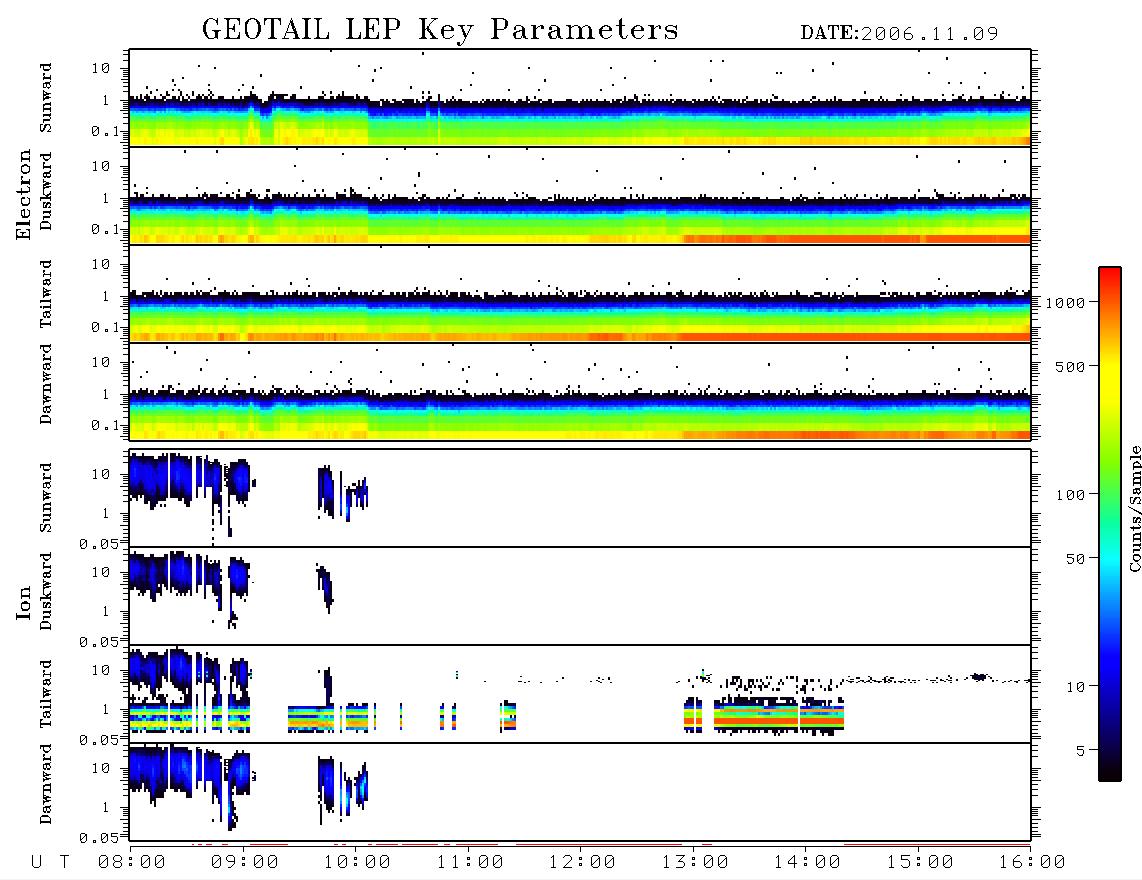Screen dimensions: 1142x880
Task: Click the Electron Duskward panel label
Action: [x=46, y=192]
